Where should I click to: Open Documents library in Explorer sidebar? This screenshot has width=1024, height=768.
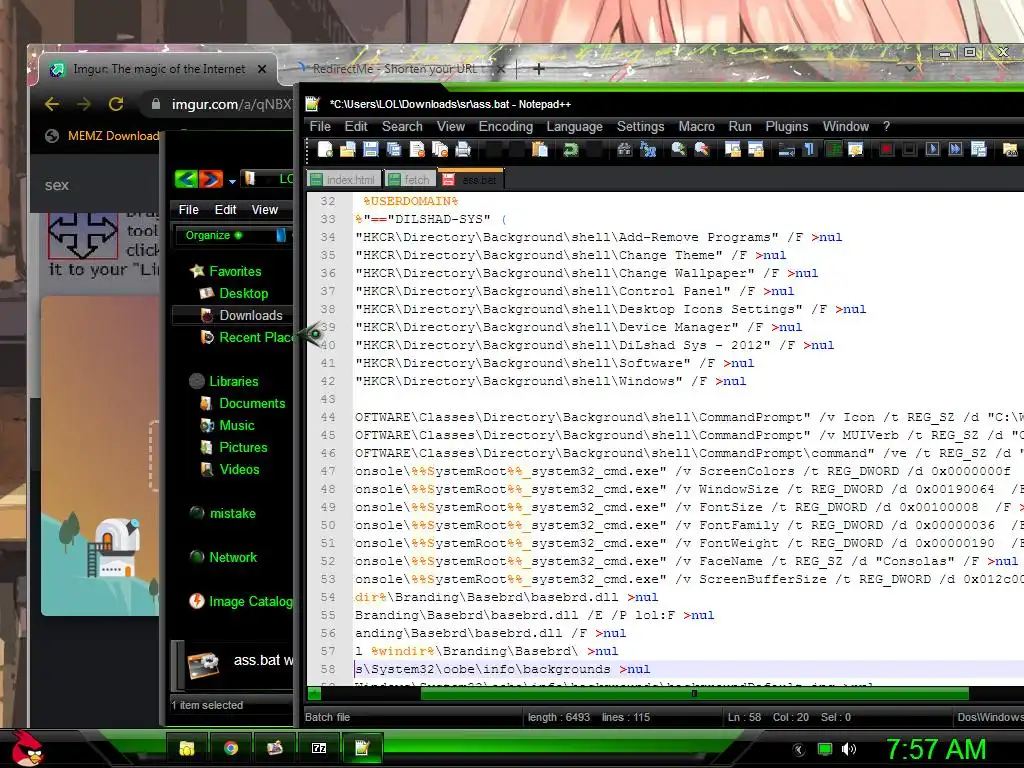(252, 404)
